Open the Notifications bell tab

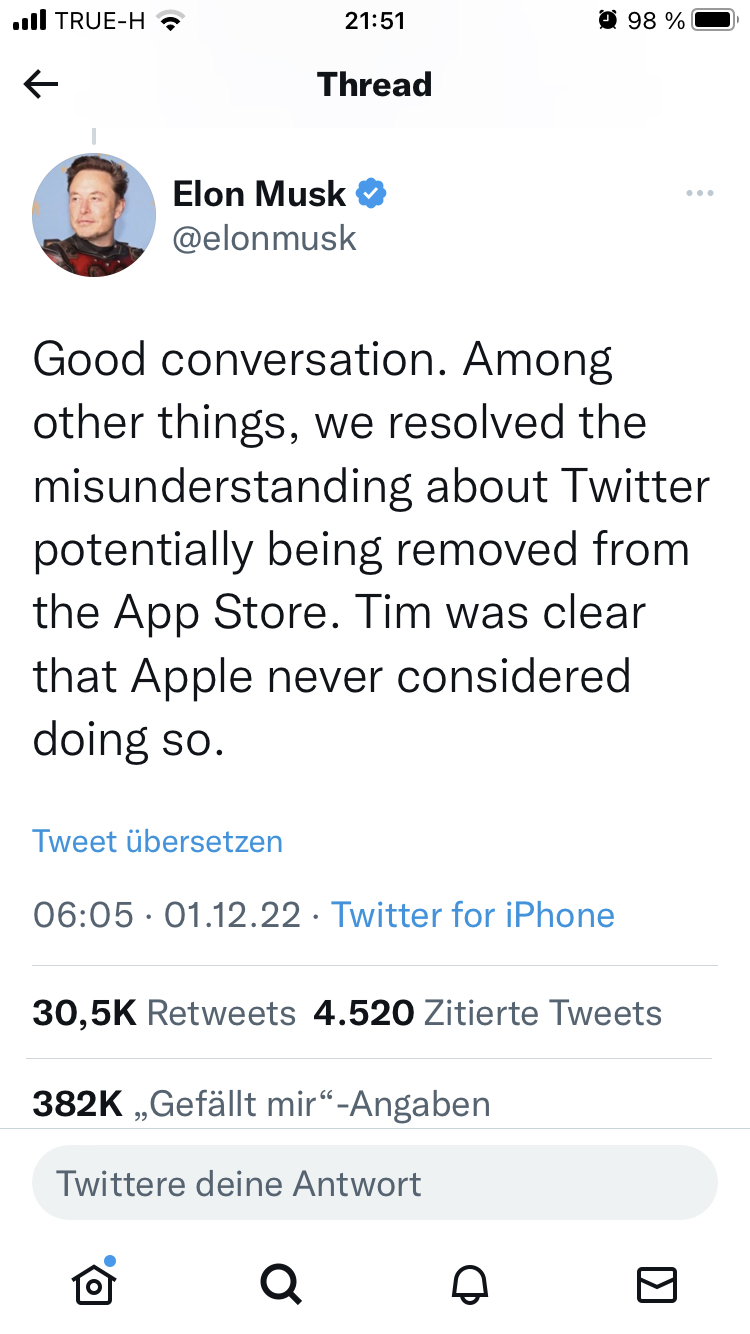coord(470,1282)
